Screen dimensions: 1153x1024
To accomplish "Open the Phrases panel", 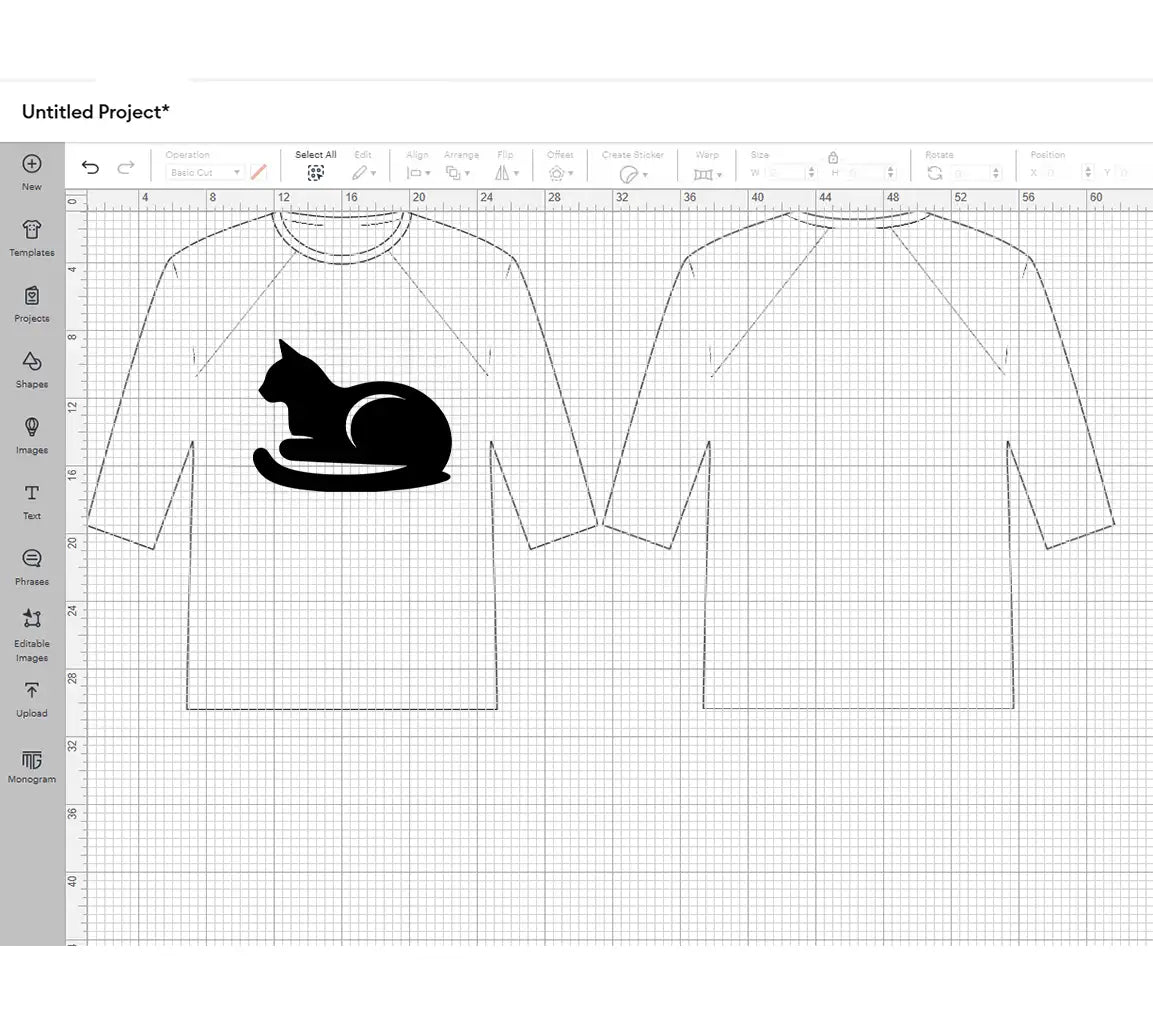I will pyautogui.click(x=32, y=568).
